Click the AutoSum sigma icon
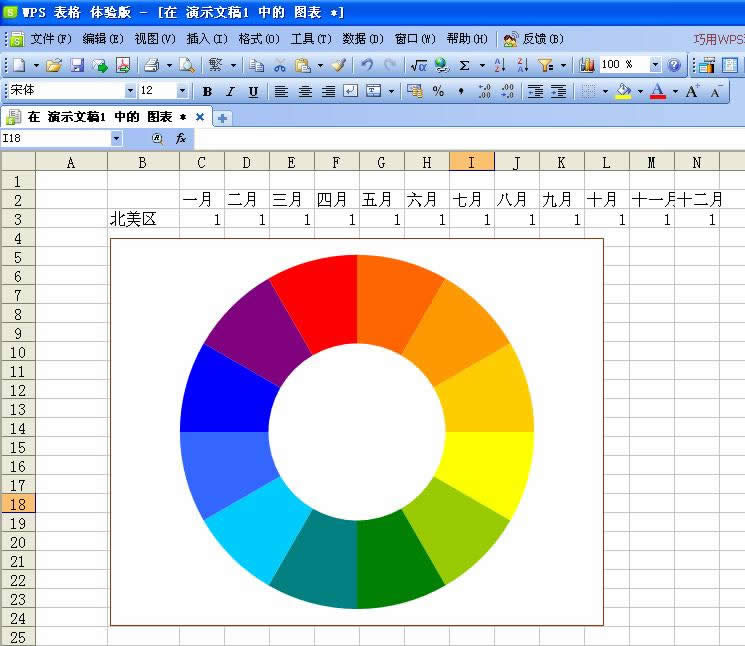This screenshot has width=745, height=646. [x=465, y=65]
